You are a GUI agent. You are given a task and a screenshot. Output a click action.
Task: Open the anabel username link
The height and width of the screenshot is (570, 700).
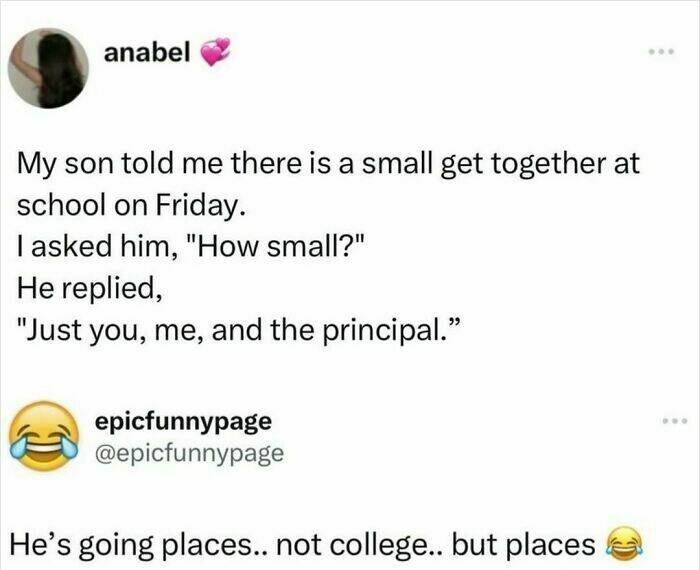(147, 50)
